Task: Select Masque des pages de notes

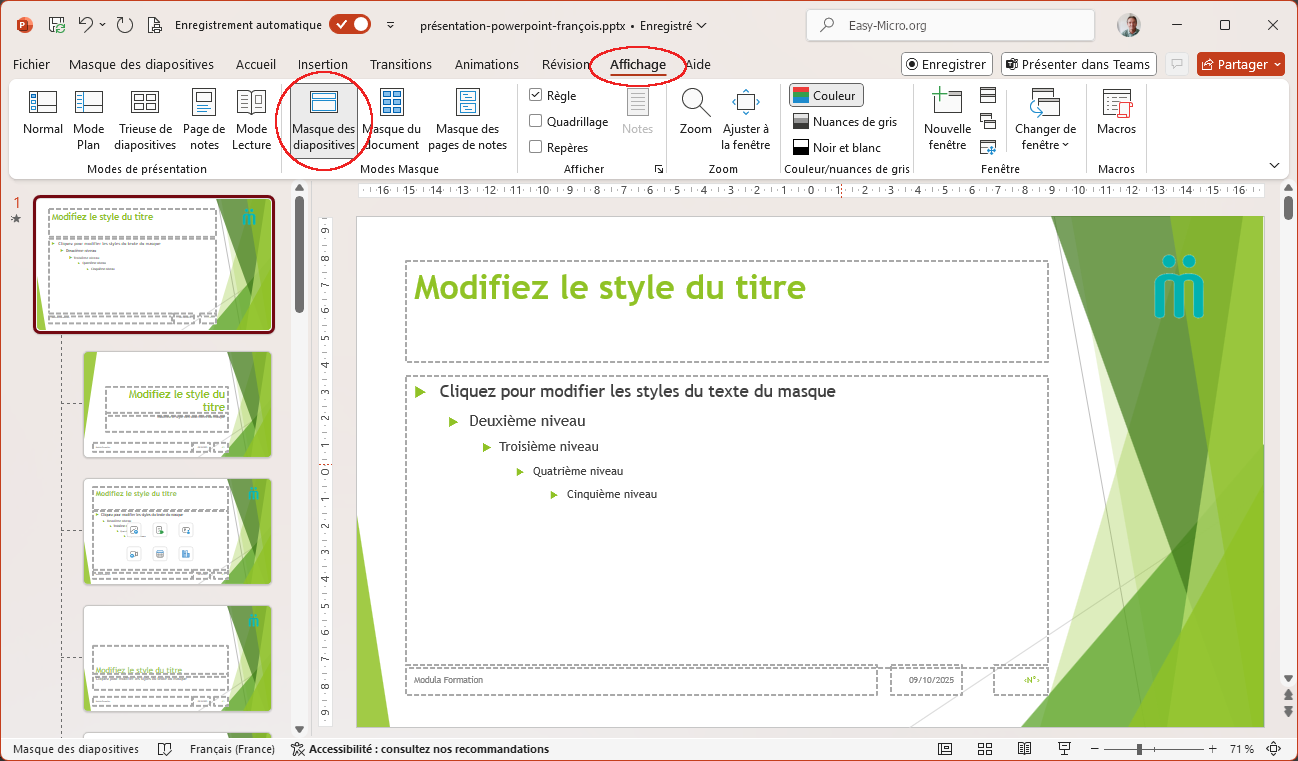Action: (x=467, y=120)
